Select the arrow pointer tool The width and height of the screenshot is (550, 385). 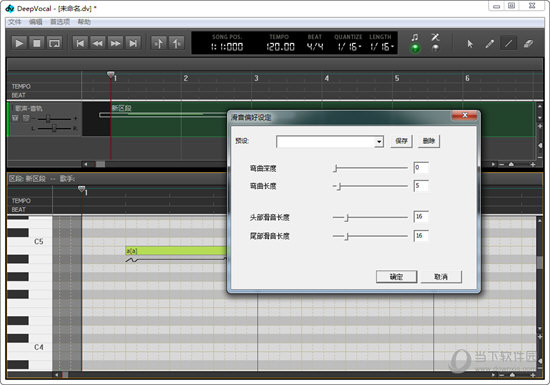coord(470,44)
